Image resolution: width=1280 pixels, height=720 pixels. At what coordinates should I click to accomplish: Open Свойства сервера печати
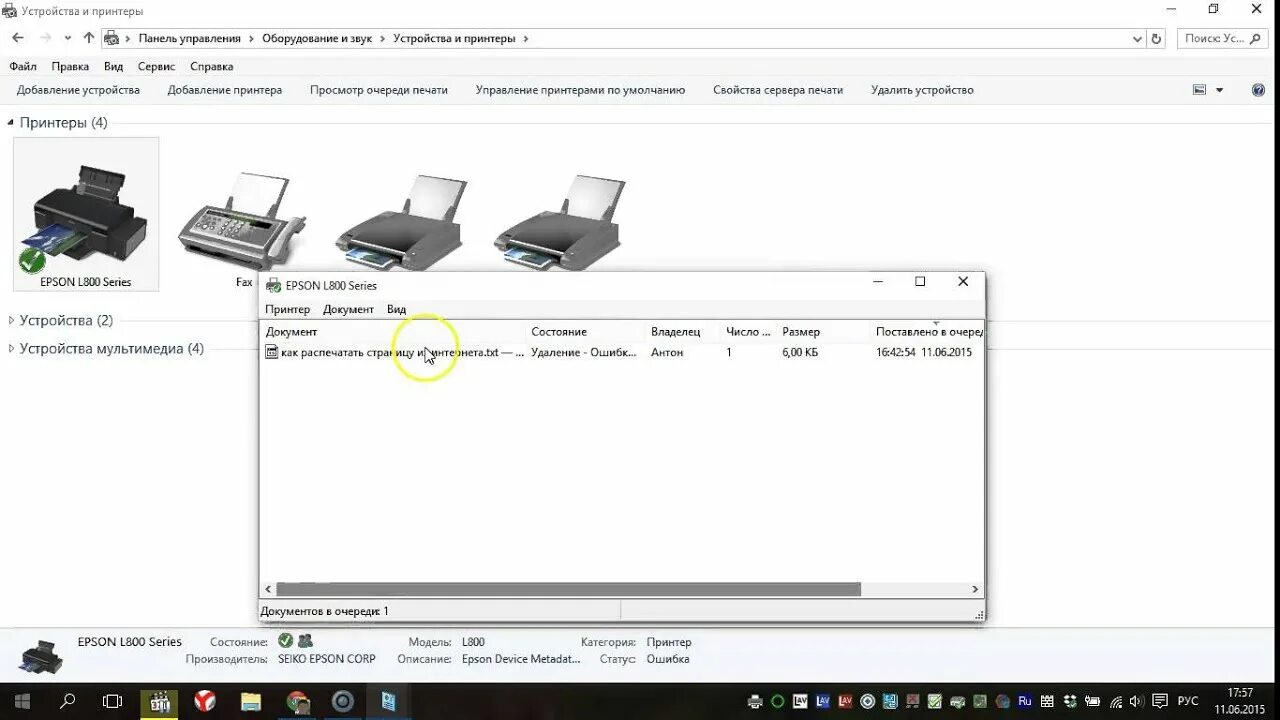tap(778, 90)
